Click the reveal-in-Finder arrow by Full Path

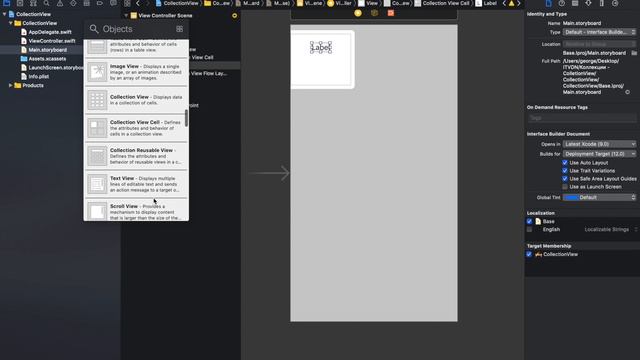pyautogui.click(x=627, y=92)
